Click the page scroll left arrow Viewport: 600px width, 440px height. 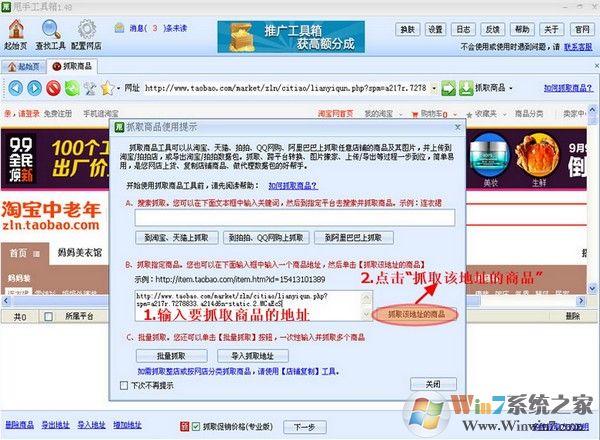coord(6,301)
